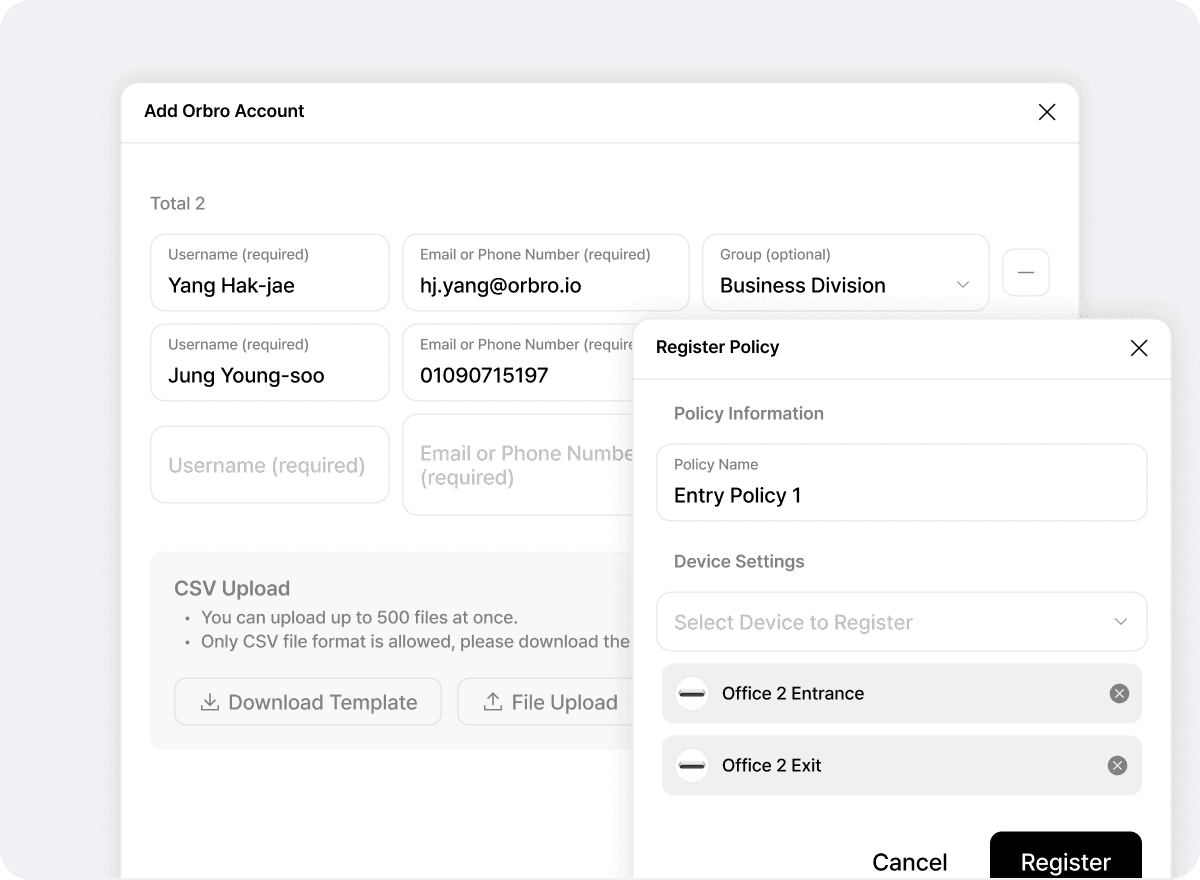Click the Office 2 Entrance device icon
The width and height of the screenshot is (1200, 880).
coord(692,693)
